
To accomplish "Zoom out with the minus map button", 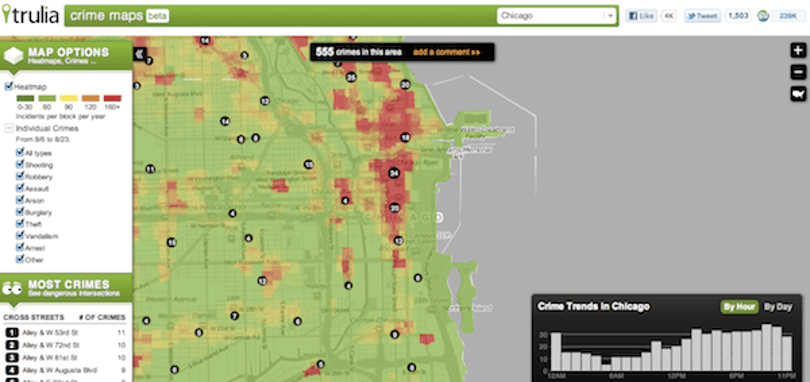I will 798,72.
